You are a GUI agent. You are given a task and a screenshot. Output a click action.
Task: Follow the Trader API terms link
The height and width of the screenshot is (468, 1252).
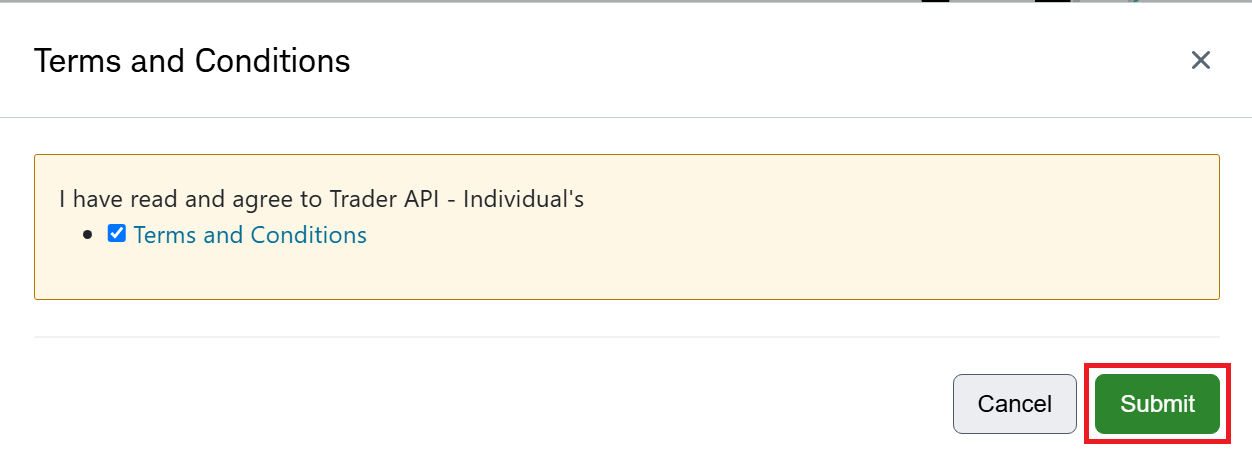coord(250,235)
